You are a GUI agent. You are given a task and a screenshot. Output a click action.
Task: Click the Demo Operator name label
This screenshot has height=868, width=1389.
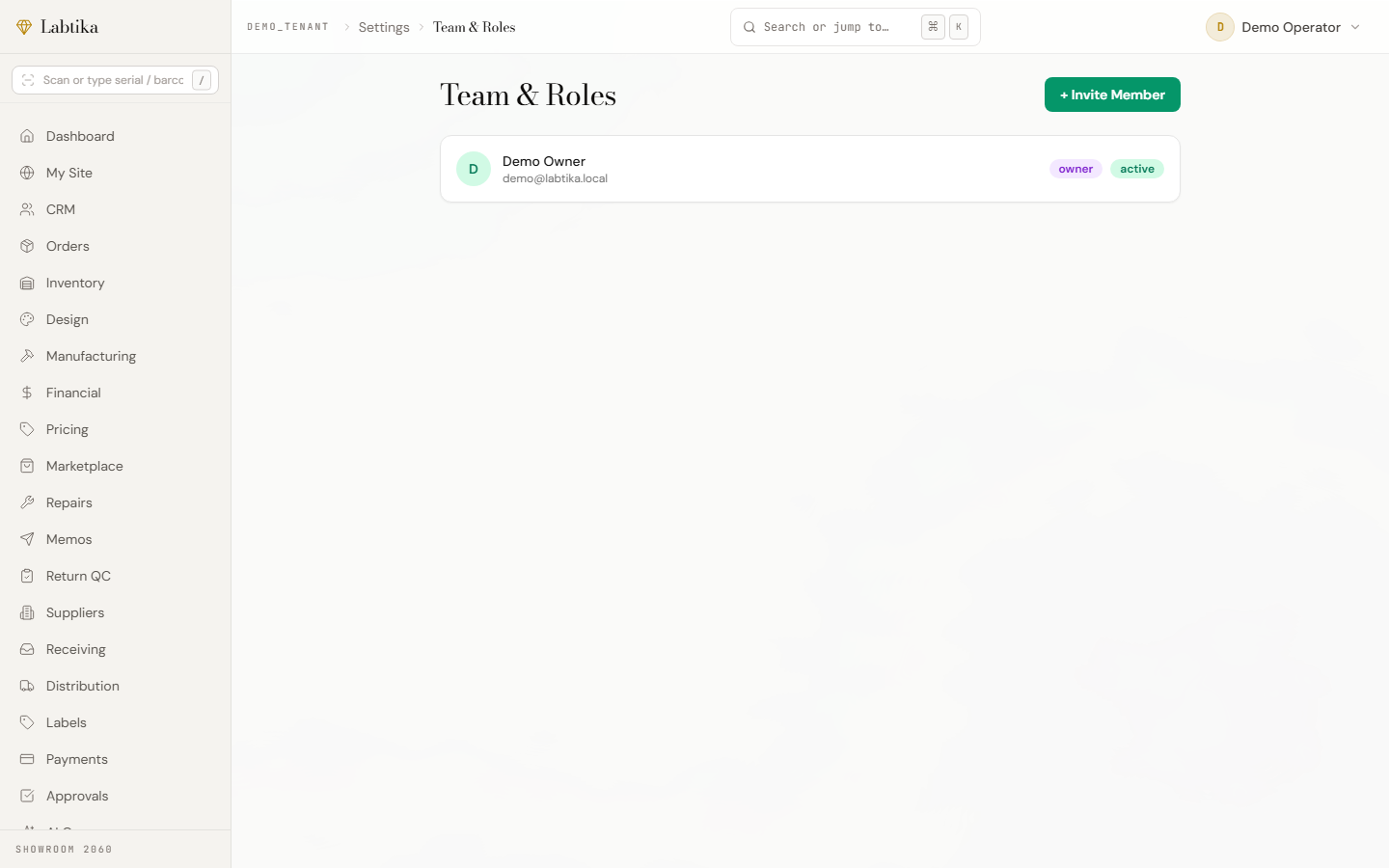(1291, 27)
